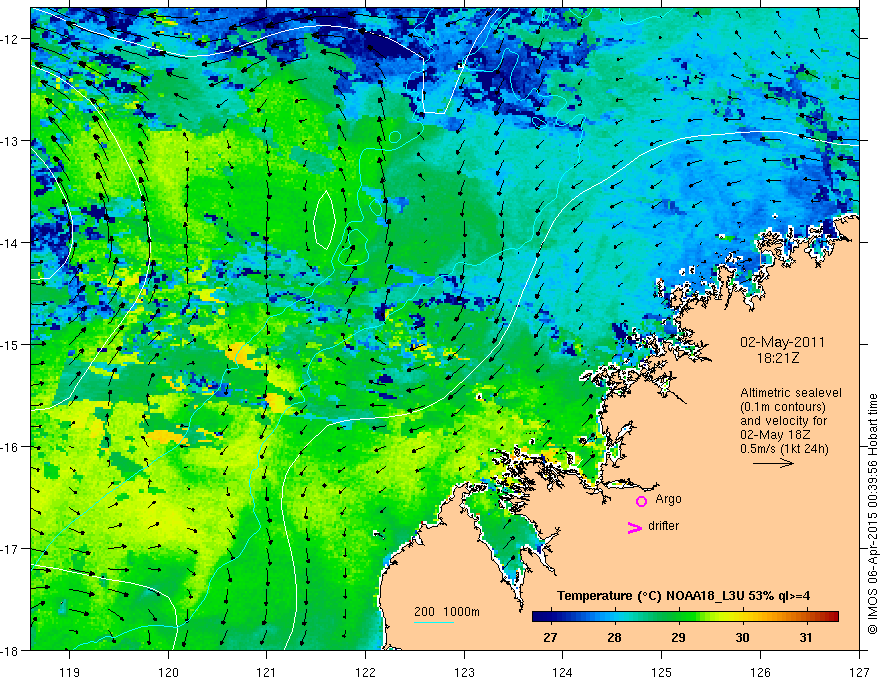Click the '200 1000m' bathymetry label

coord(447,612)
